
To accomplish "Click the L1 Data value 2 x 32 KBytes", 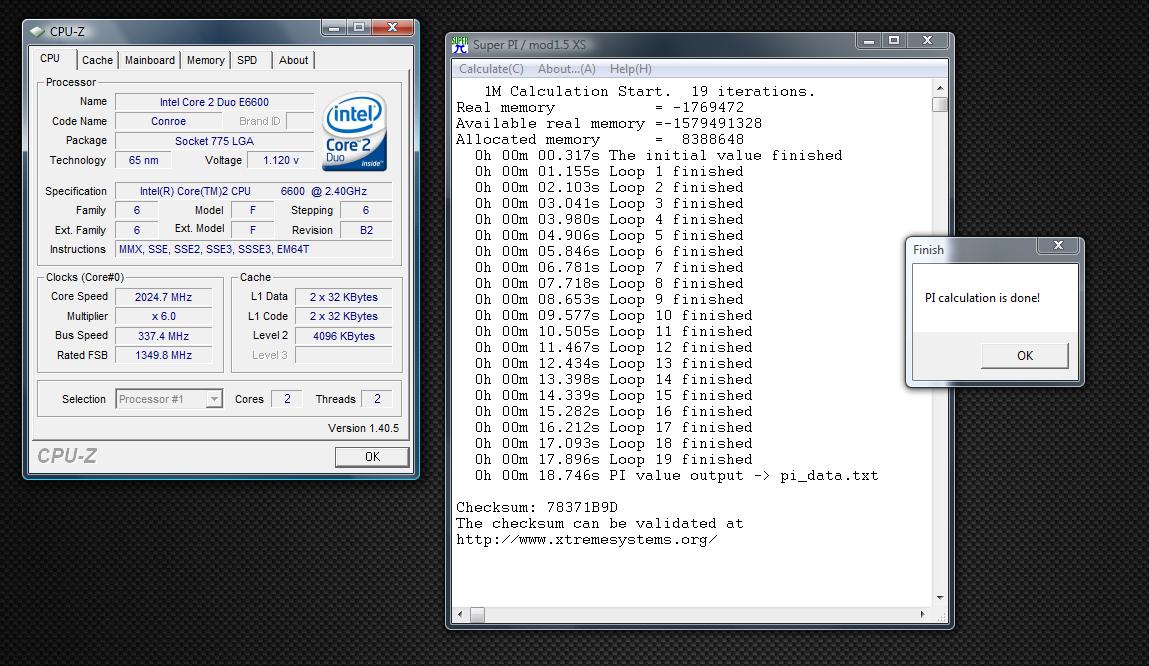I will click(x=344, y=297).
